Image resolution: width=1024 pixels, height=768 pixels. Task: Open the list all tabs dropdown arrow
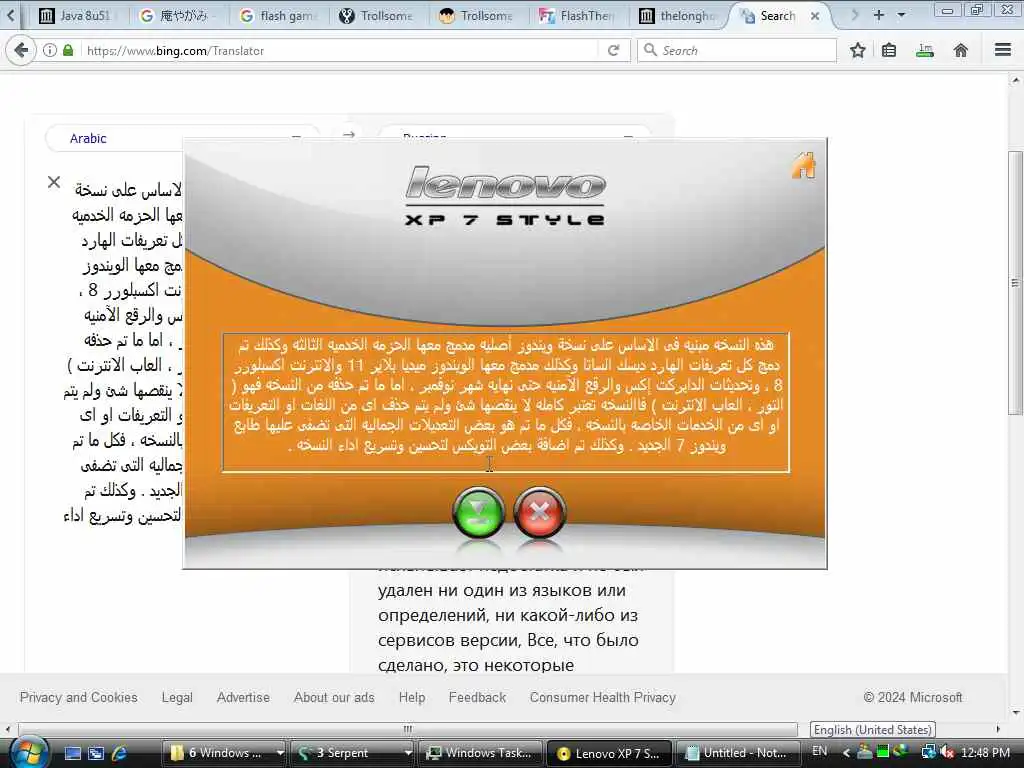point(901,14)
